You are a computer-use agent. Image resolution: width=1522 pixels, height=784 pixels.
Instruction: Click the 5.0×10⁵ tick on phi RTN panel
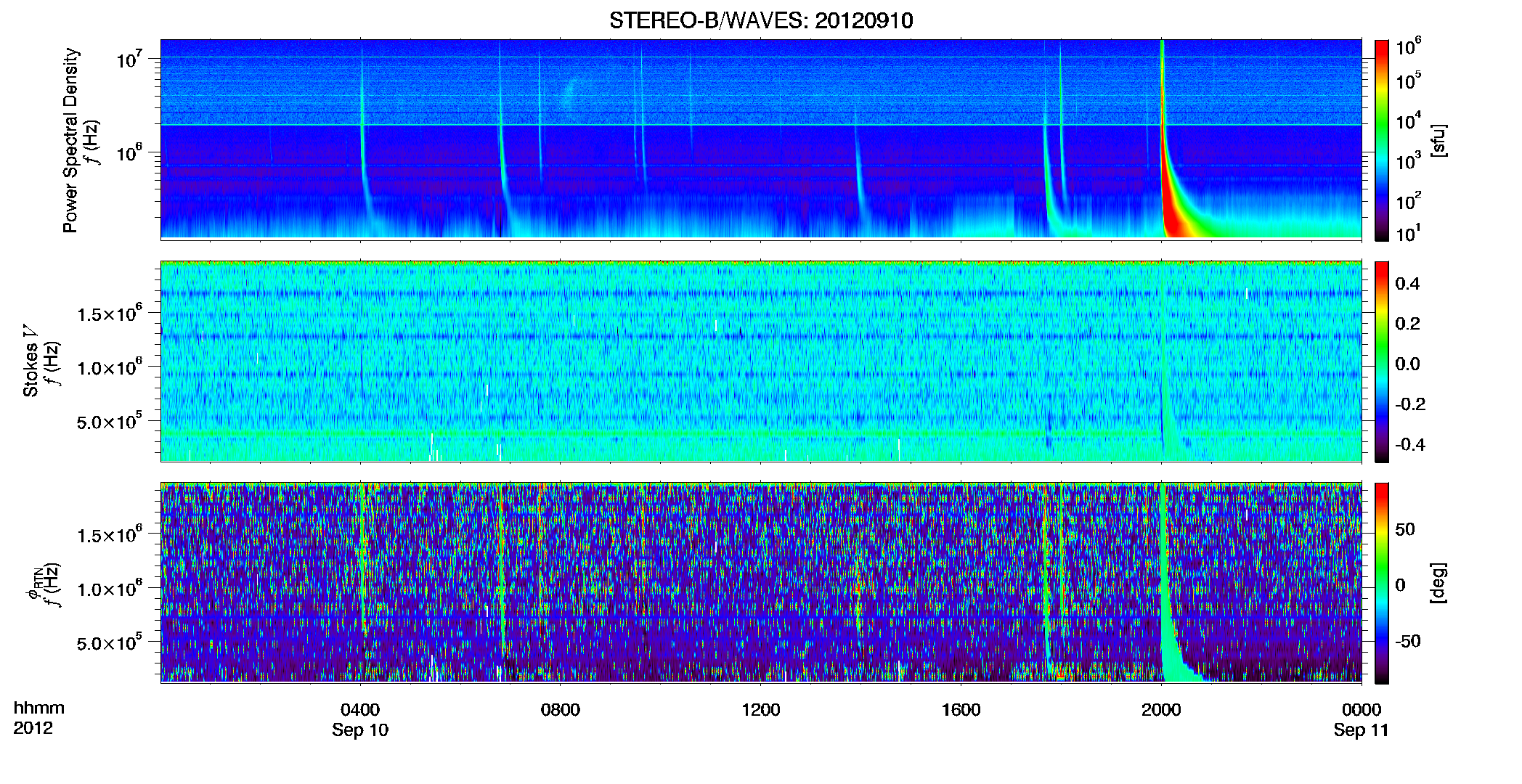point(110,642)
